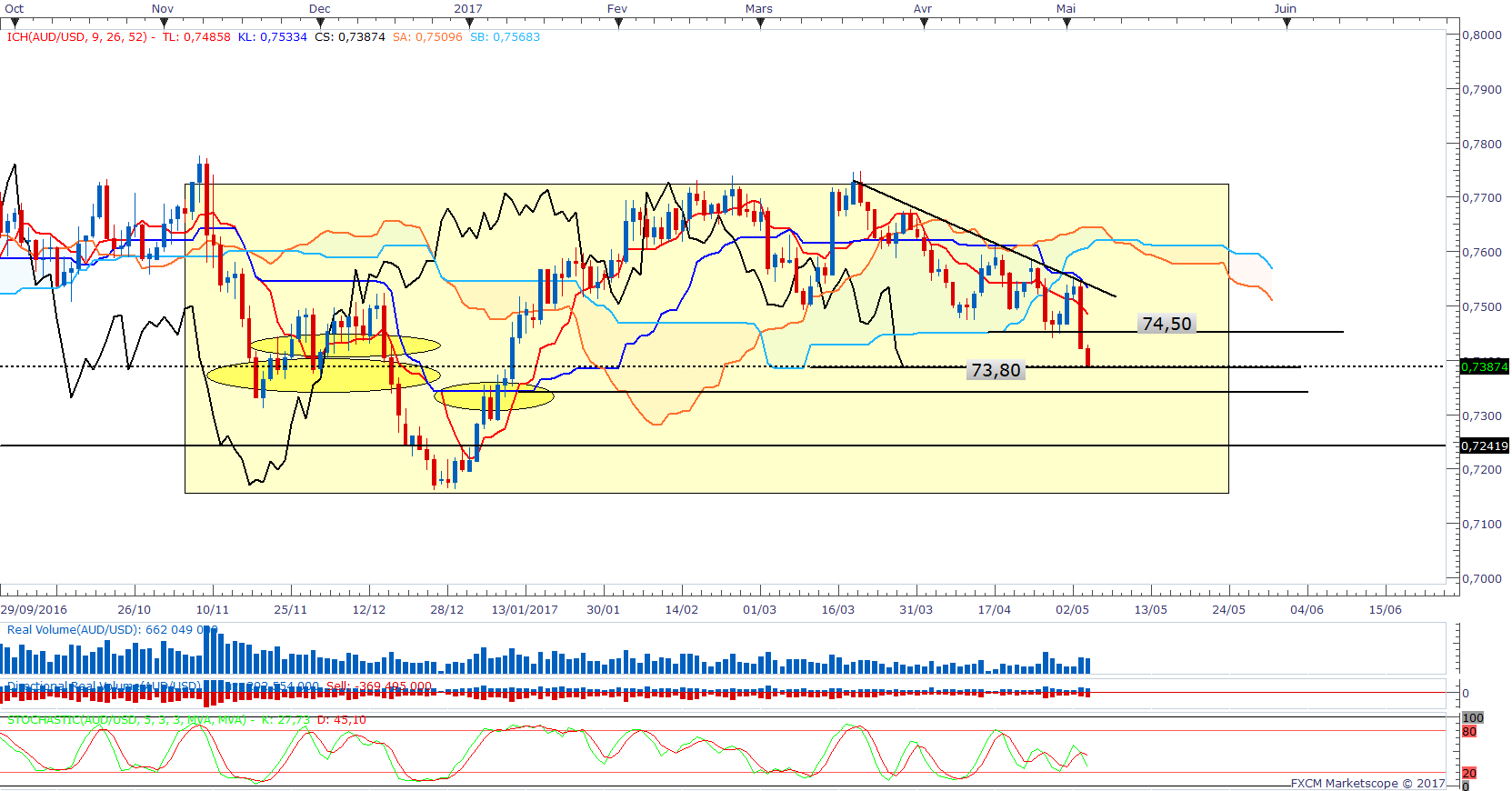Click the 13/05 date label

point(1151,610)
